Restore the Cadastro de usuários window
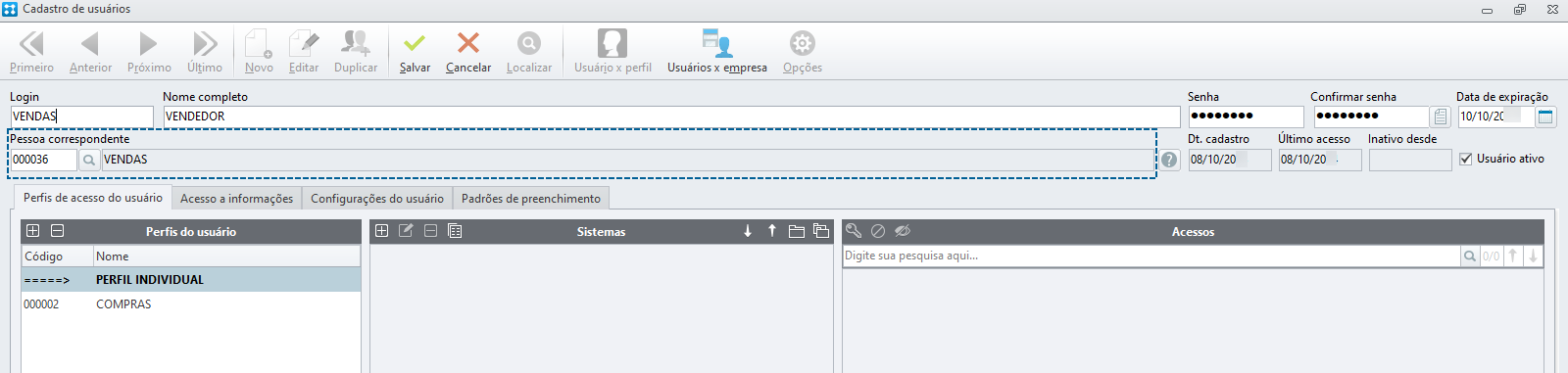Viewport: 1568px width, 373px height. coord(1520,9)
